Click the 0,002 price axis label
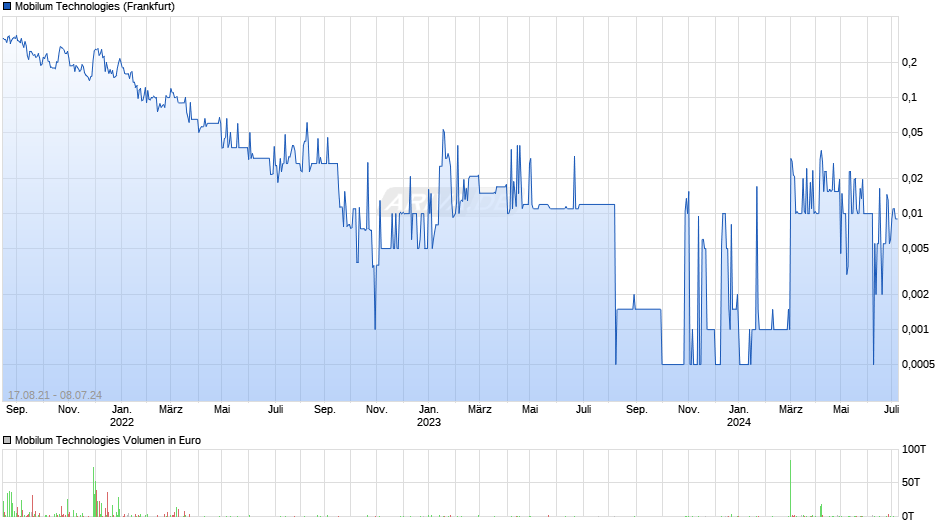Screen dimensions: 940x526 click(915, 294)
